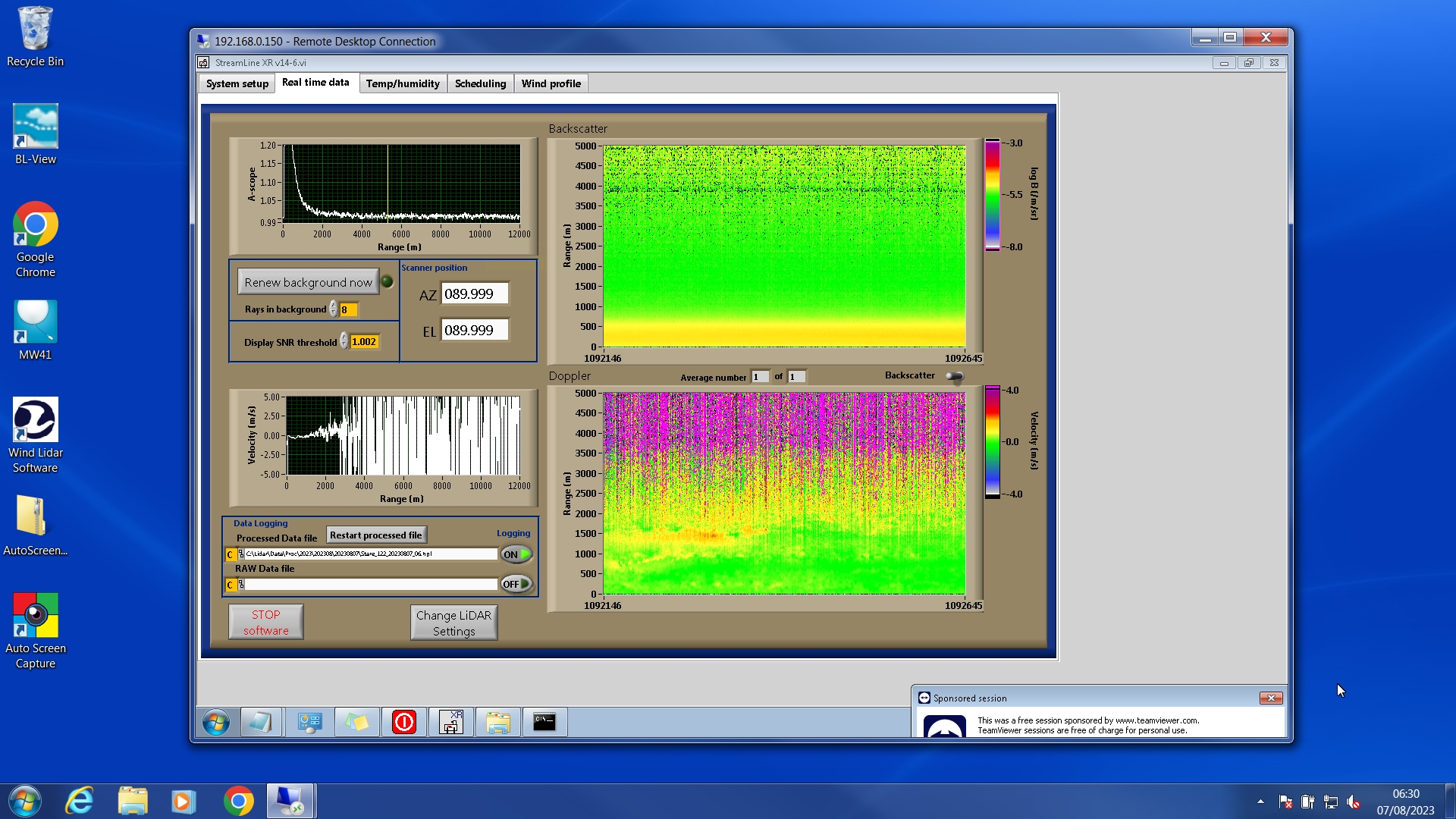Turn off processed data Logging ON switch
Screen dimensions: 1456x819
(516, 554)
